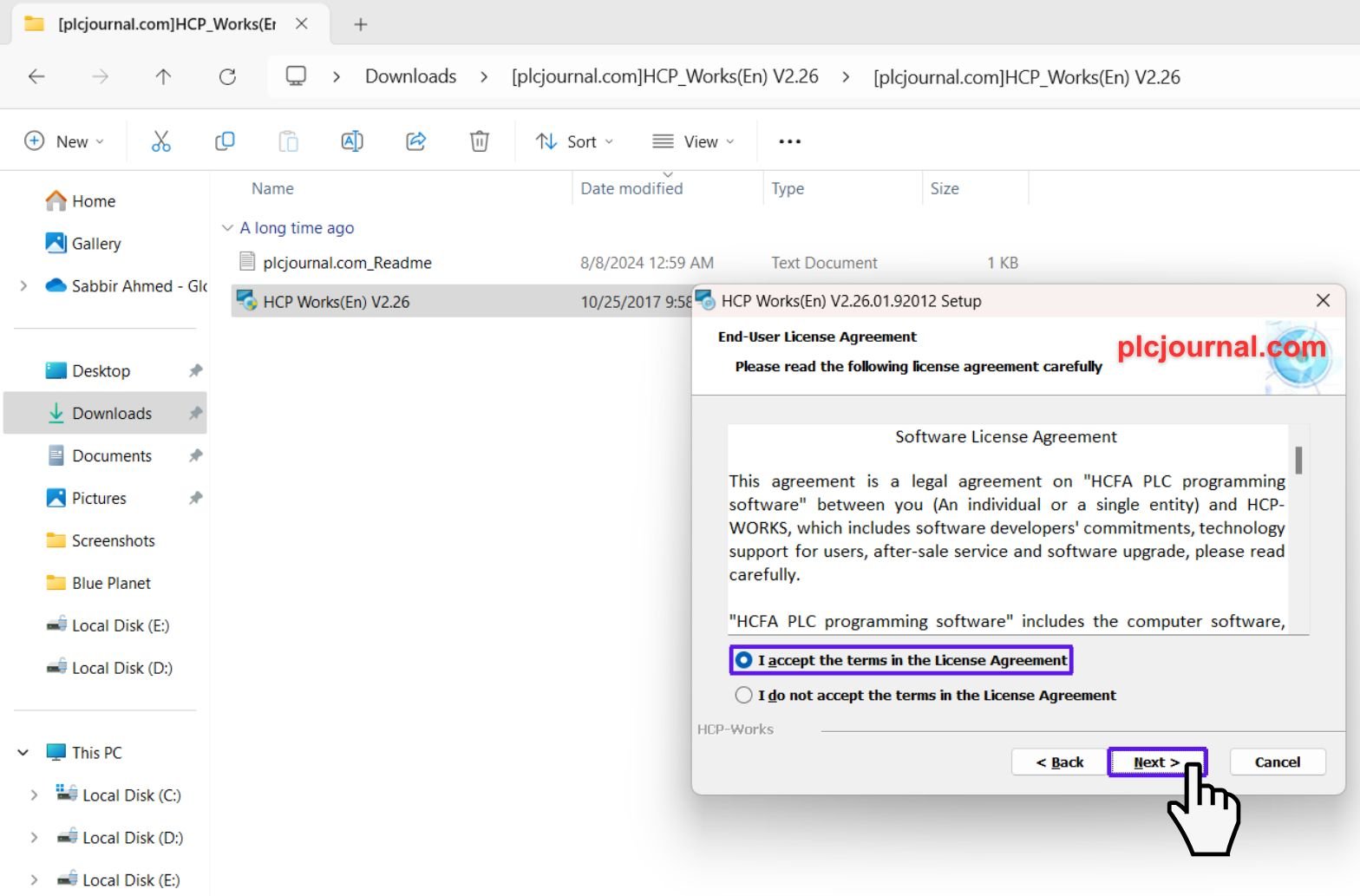Open the See more ellipsis menu
The image size is (1360, 896).
coord(789,141)
